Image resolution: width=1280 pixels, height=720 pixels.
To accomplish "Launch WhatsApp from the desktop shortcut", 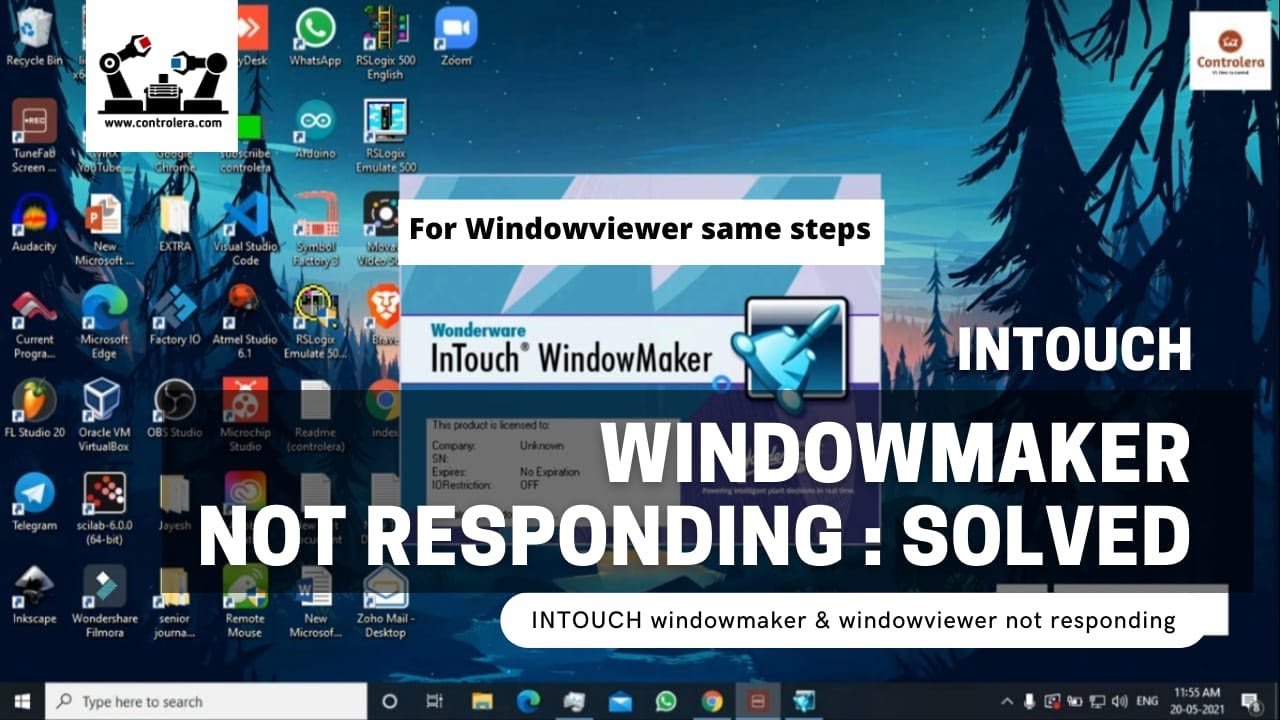I will click(315, 38).
